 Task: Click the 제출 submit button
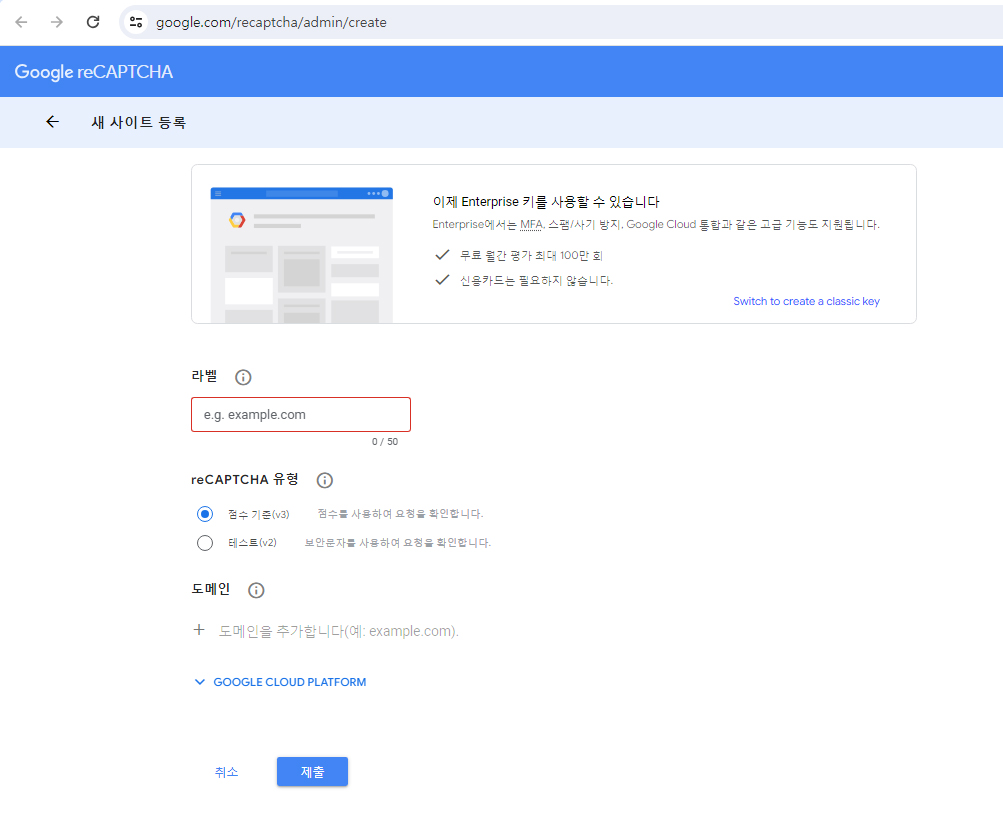pyautogui.click(x=312, y=772)
